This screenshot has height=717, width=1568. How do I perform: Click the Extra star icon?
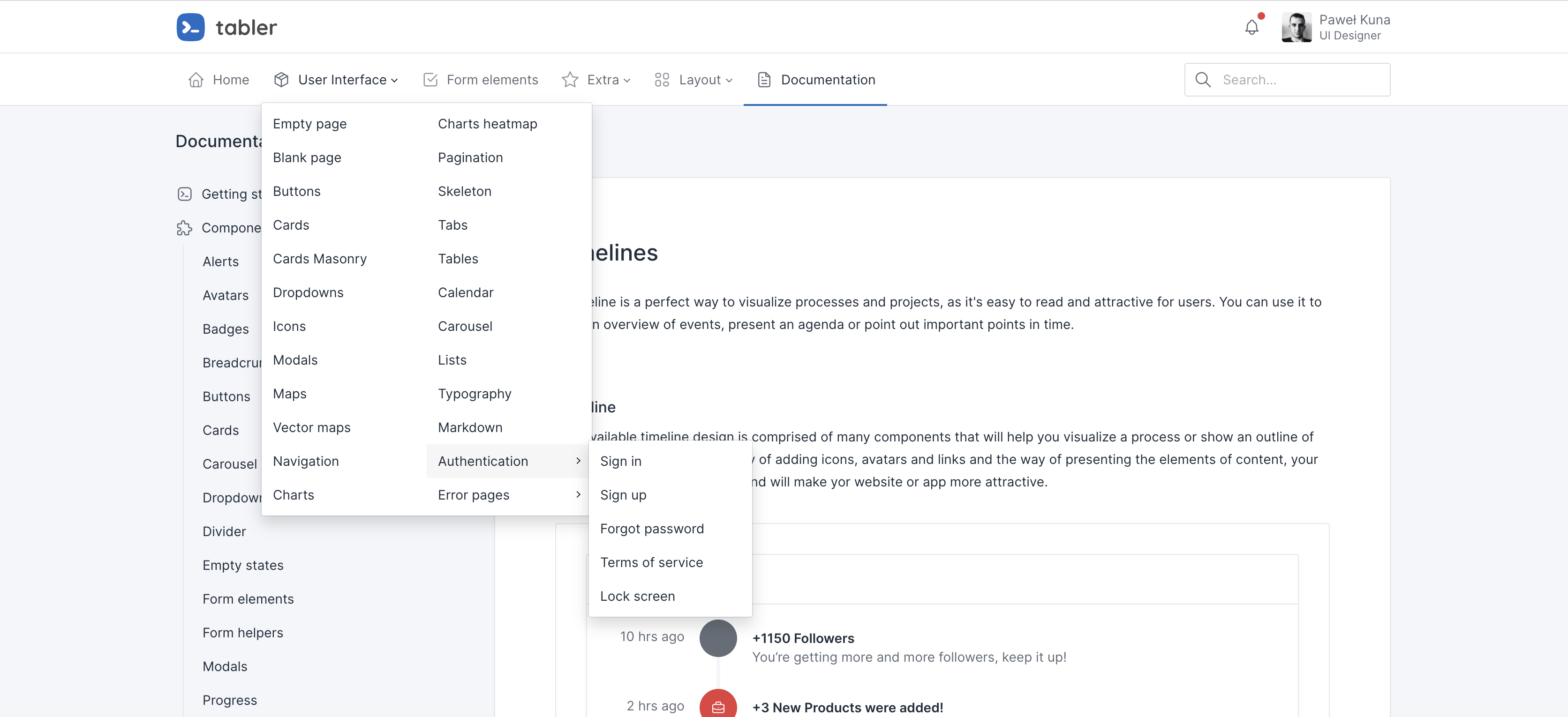[x=570, y=80]
